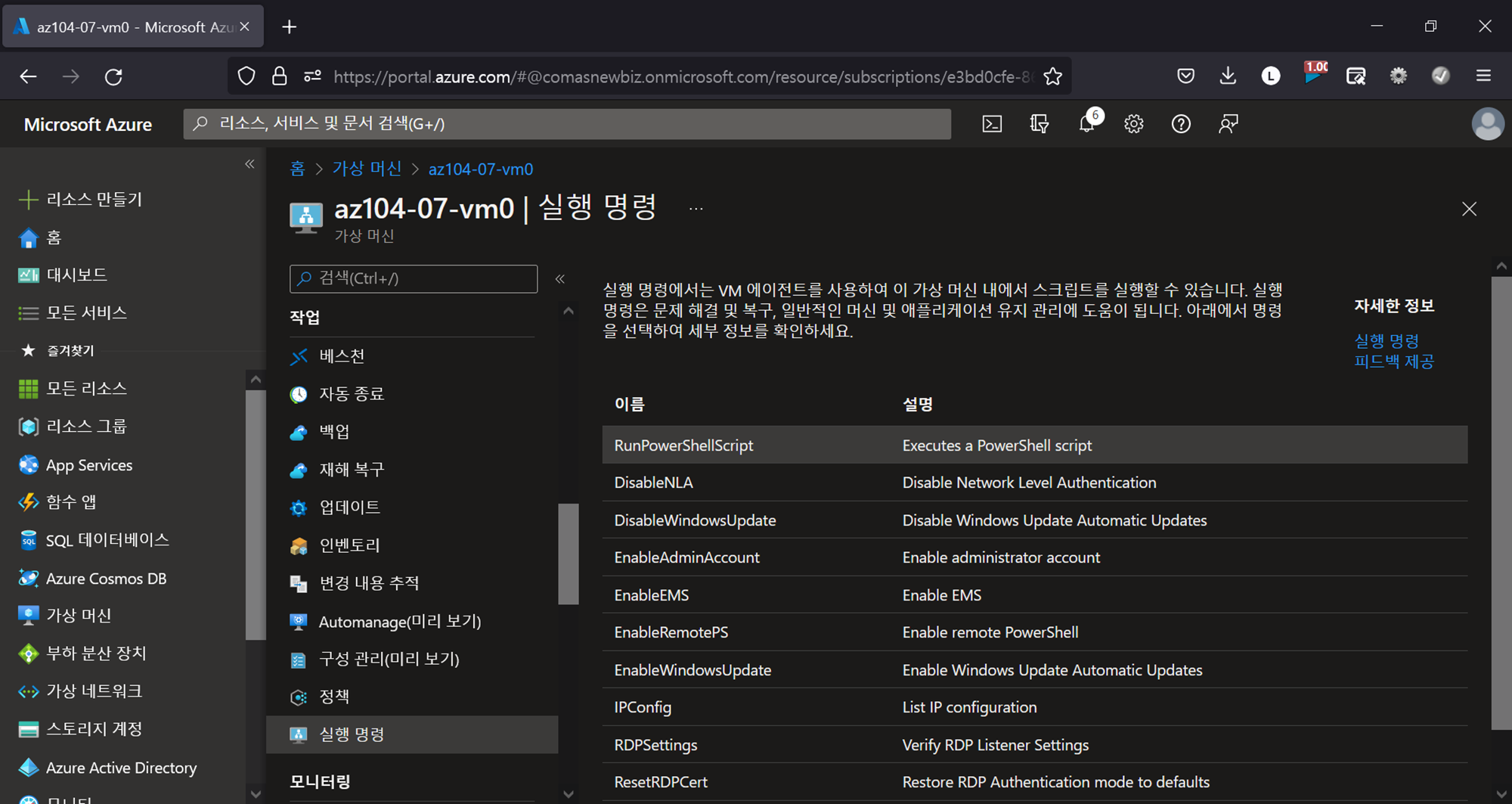
Task: Reload the browser page
Action: pyautogui.click(x=113, y=76)
